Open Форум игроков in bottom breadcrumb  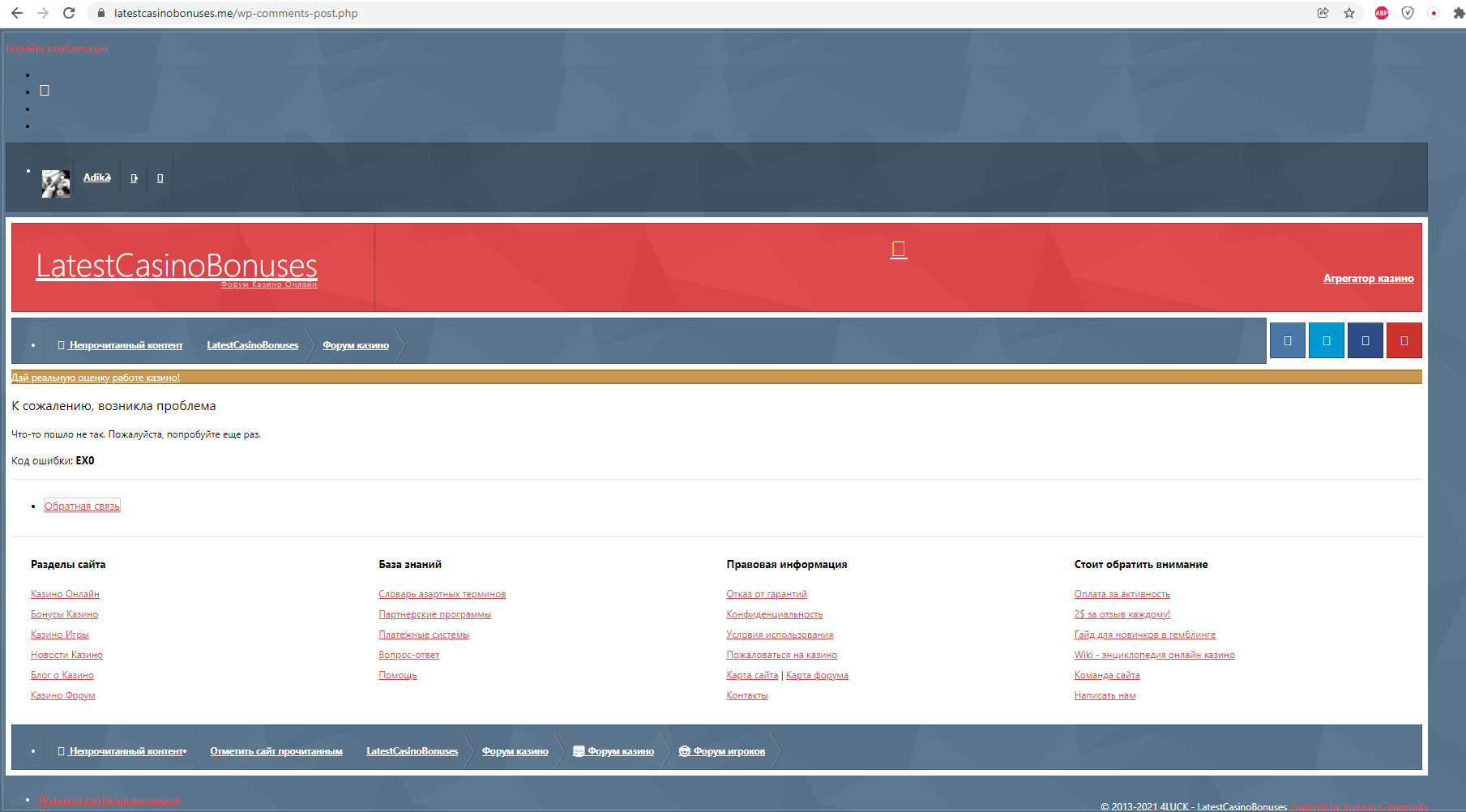(728, 751)
